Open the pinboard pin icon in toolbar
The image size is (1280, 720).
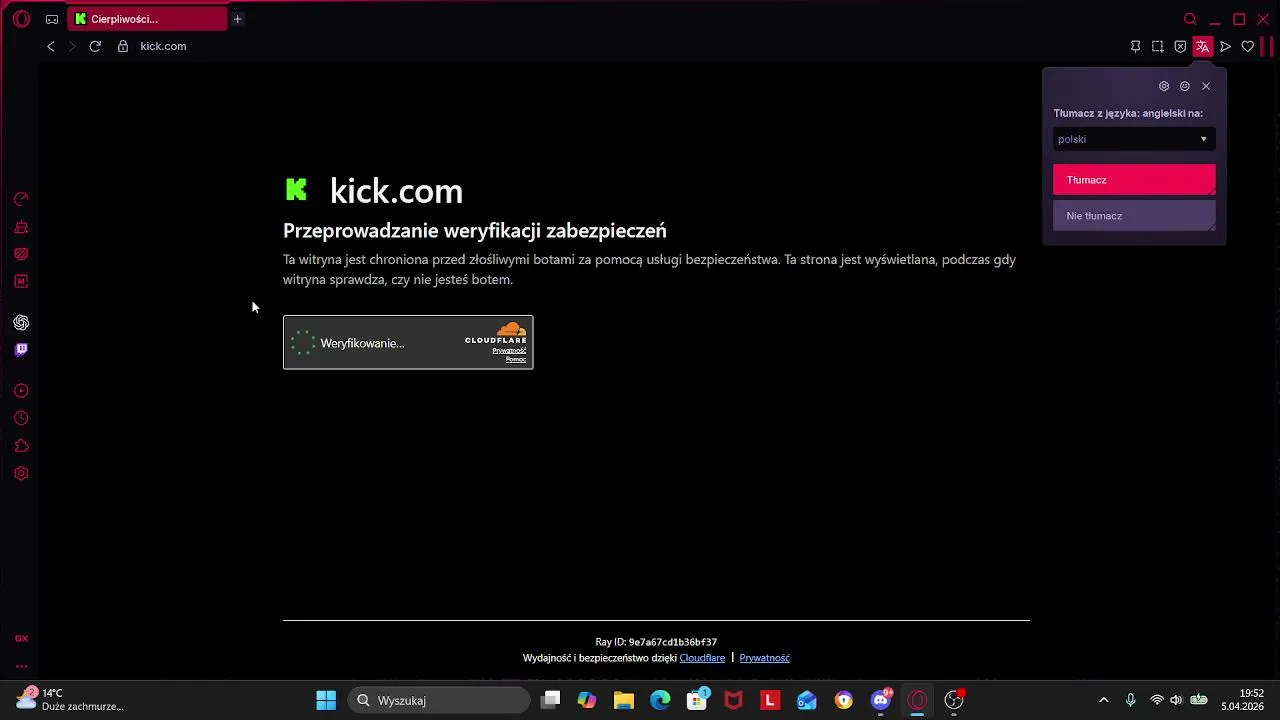tap(1135, 46)
